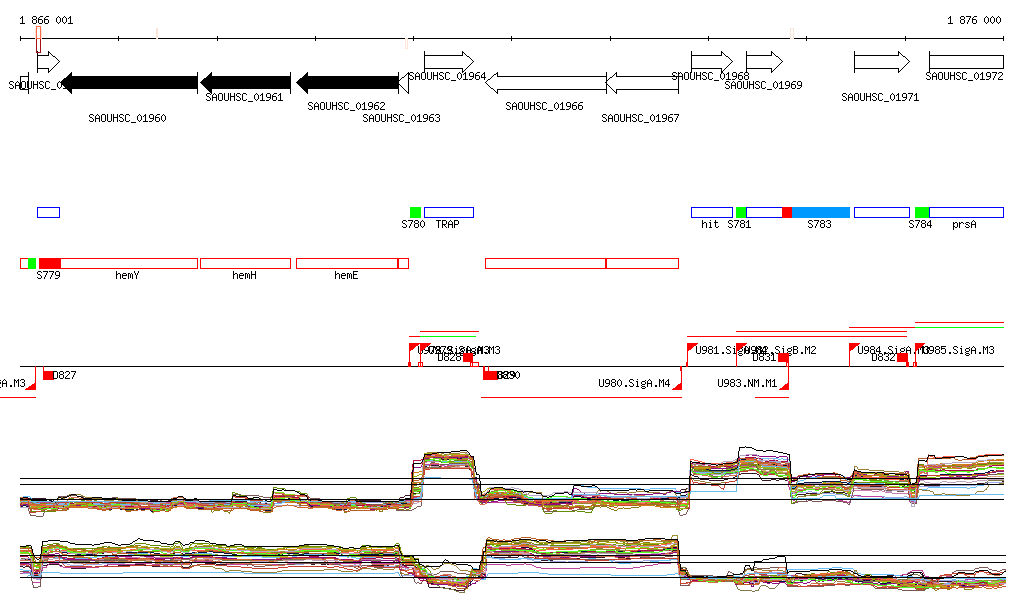Click the U980.SigA.M4 promoter label
1024x611 pixels.
(634, 383)
